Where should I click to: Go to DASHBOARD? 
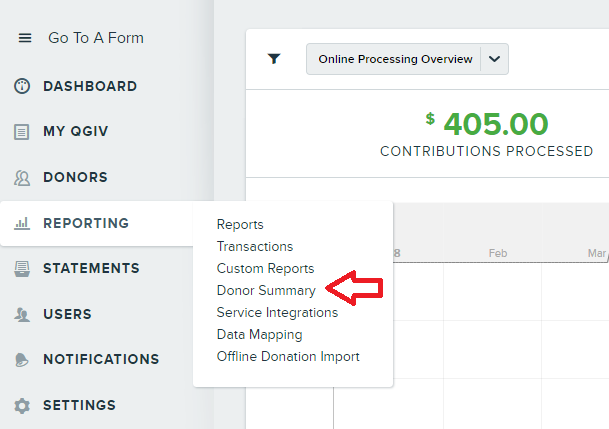tap(90, 86)
